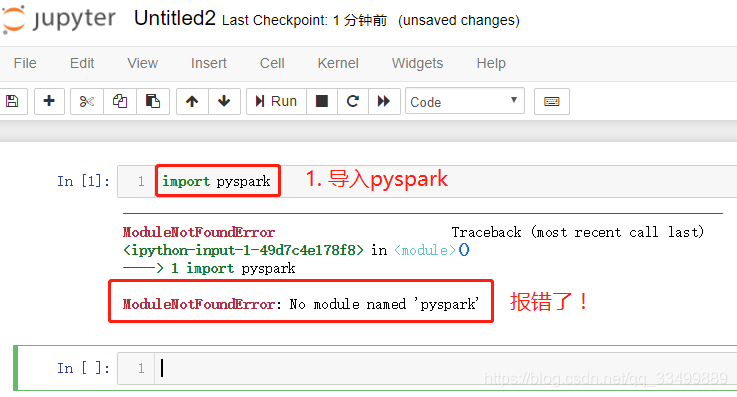Viewport: 737px width, 397px height.
Task: Open the Kernel menu
Action: tap(338, 63)
